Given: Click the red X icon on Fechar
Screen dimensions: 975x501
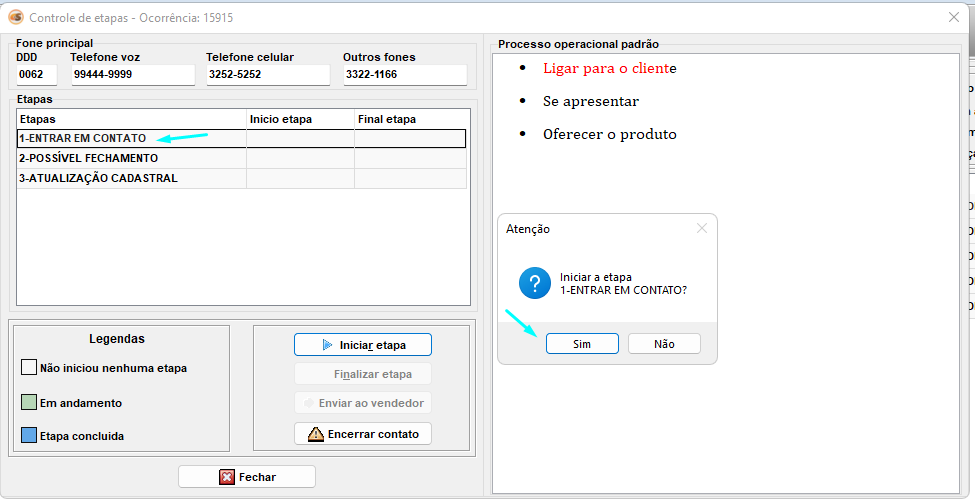Looking at the screenshot, I should pos(227,477).
